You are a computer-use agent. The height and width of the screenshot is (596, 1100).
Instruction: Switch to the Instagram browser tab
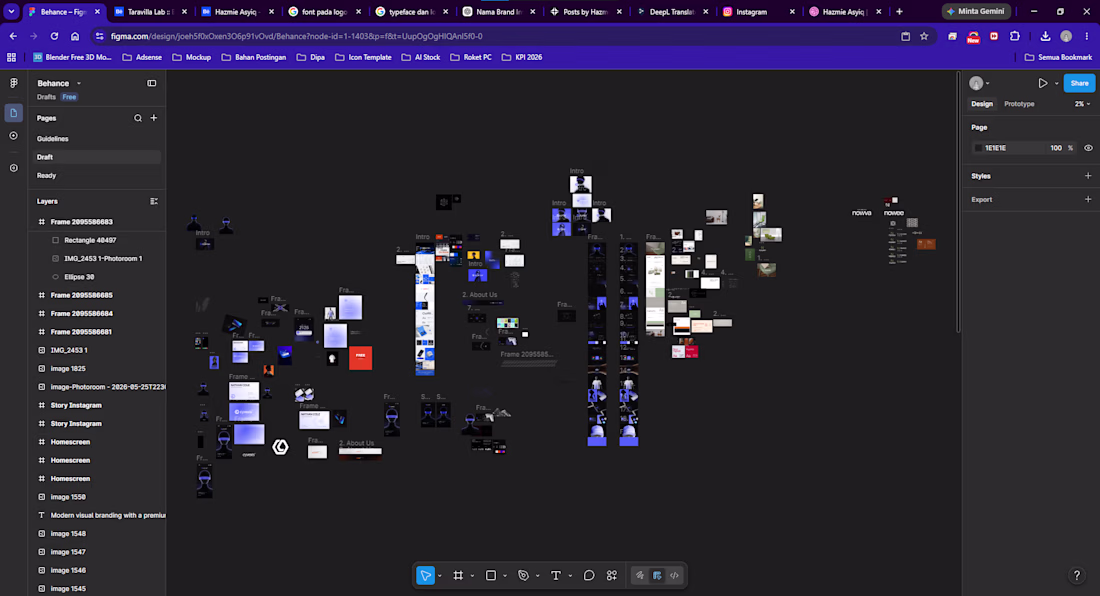coord(758,12)
